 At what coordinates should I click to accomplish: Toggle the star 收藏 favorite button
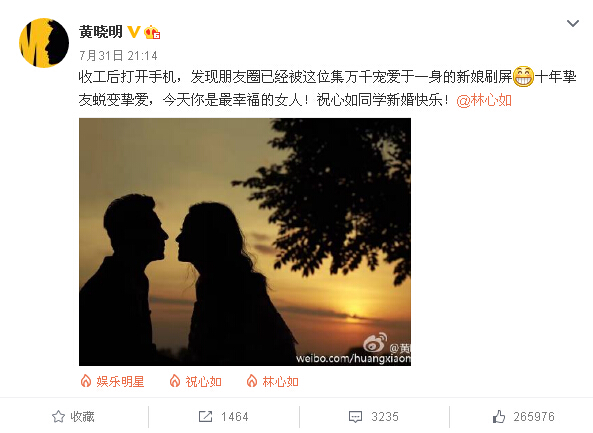click(73, 416)
